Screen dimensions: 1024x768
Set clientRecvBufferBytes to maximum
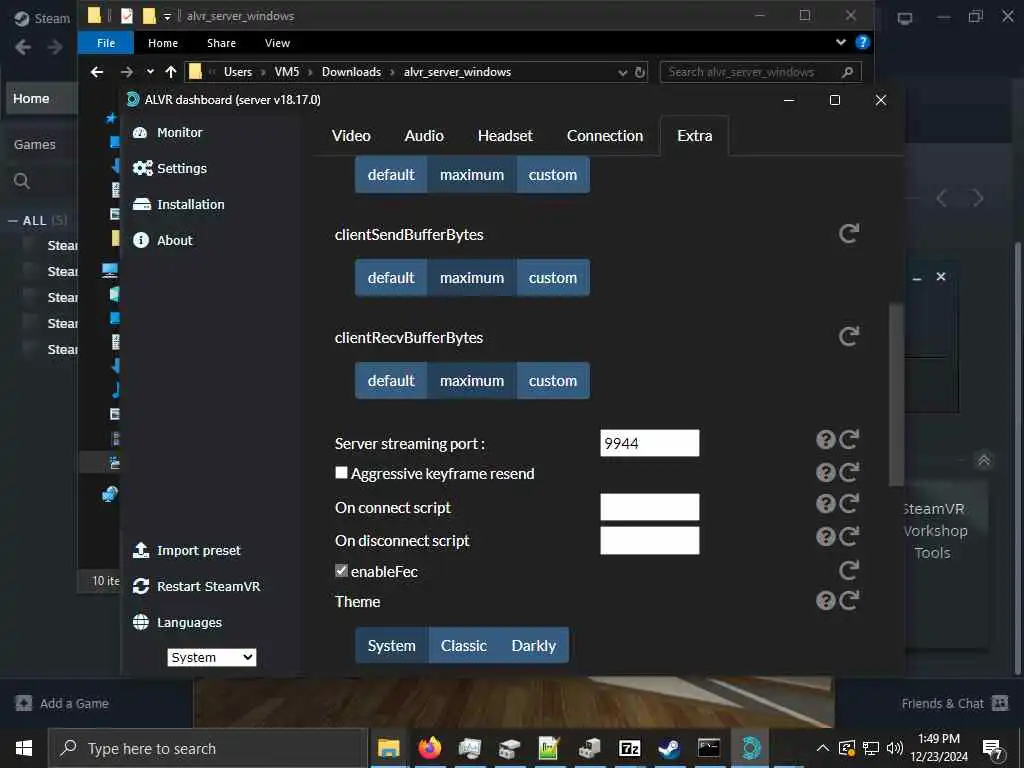point(472,381)
